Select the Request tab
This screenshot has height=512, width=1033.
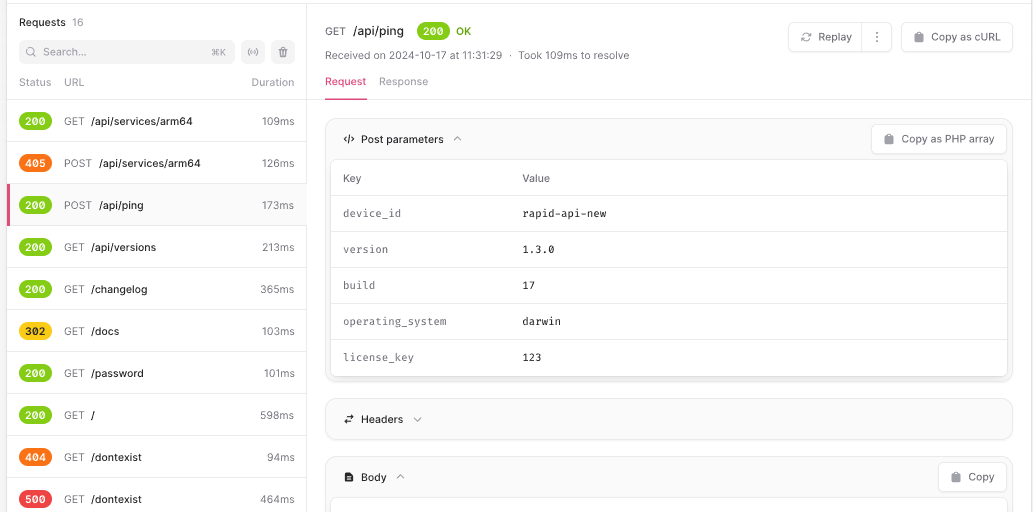tap(345, 82)
